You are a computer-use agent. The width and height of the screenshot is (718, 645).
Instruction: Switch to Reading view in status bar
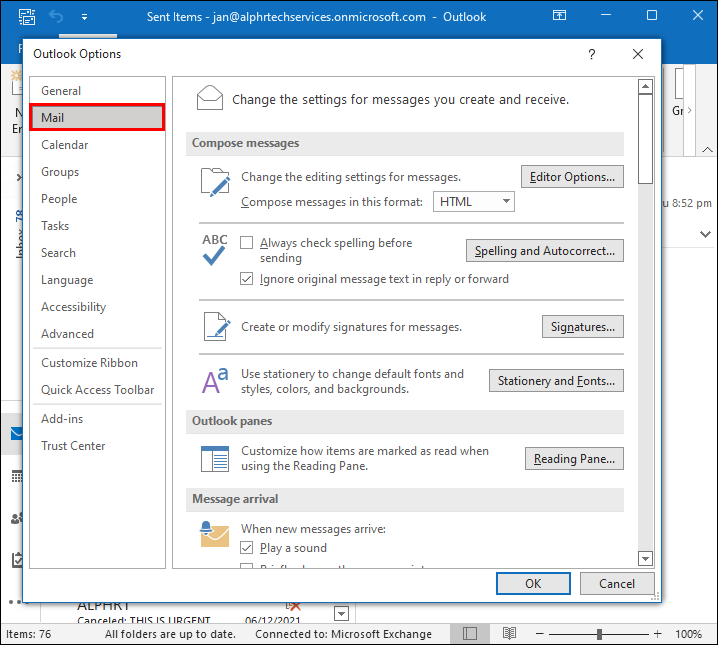509,634
